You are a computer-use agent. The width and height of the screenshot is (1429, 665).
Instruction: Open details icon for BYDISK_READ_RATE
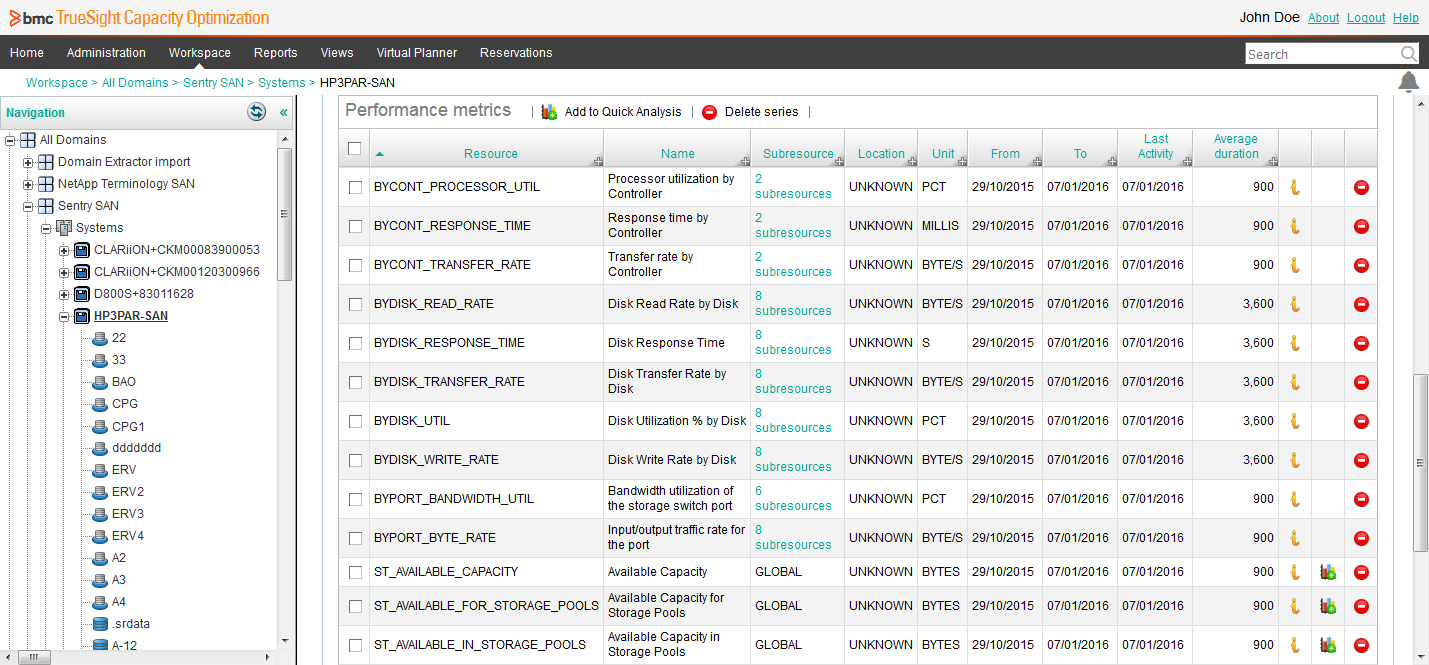click(1294, 304)
